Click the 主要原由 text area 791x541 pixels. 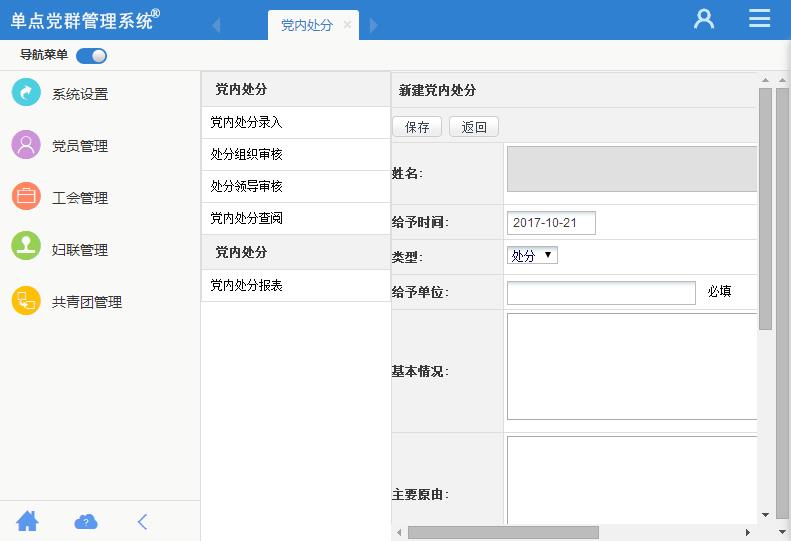[632, 480]
